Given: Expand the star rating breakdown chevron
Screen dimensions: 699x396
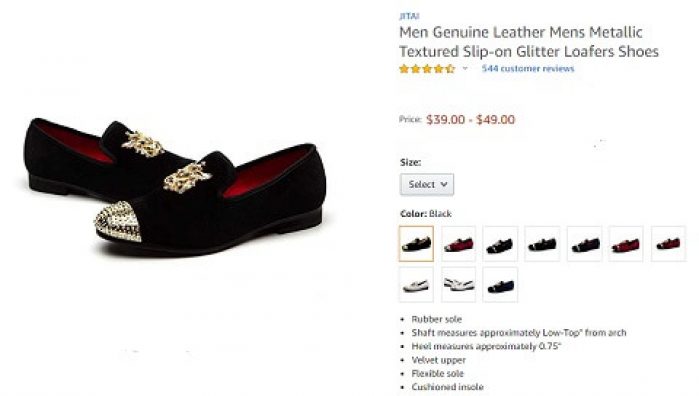Looking at the screenshot, I should coord(465,69).
